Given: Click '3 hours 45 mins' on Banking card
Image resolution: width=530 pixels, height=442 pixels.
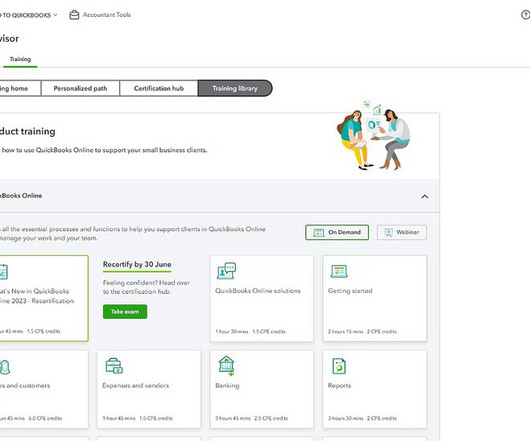Looking at the screenshot, I should (233, 418).
